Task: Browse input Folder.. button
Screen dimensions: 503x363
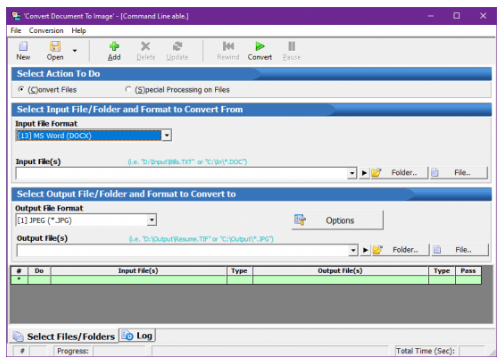Action: [x=399, y=173]
